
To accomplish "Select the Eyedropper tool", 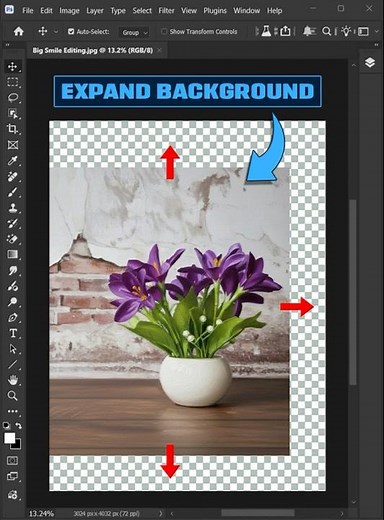I will click(12, 161).
